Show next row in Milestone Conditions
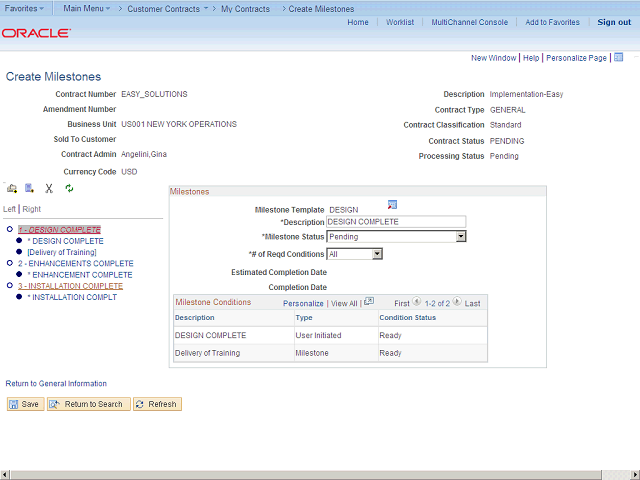Screen dimensions: 640x480 coord(457,302)
